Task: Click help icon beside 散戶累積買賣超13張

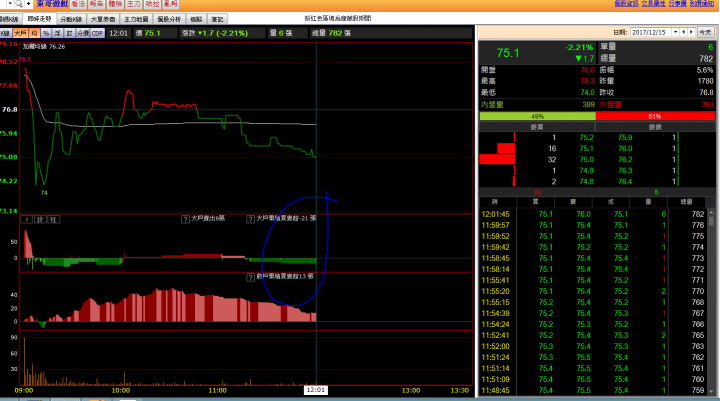Action: (x=251, y=277)
